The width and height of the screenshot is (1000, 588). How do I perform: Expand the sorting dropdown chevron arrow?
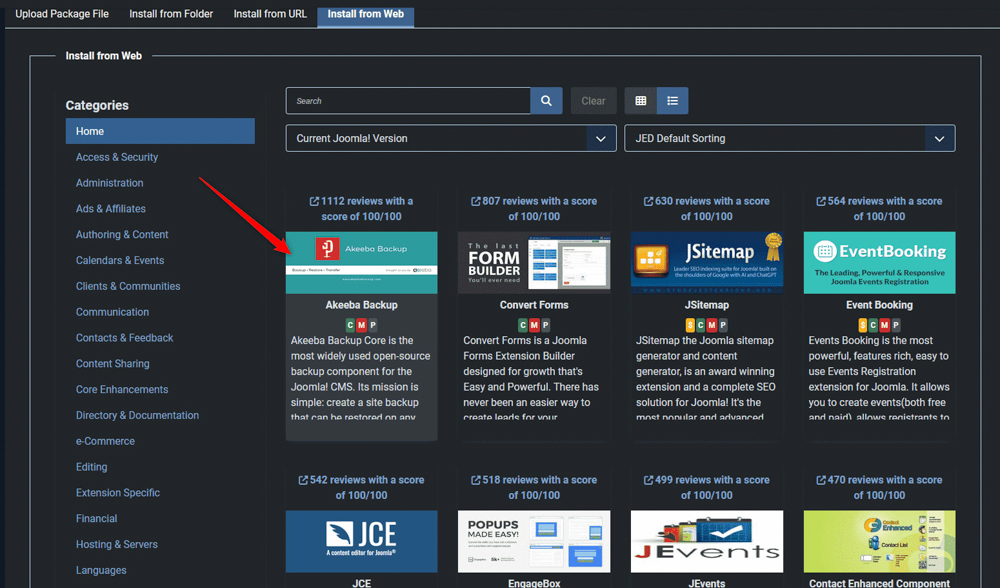[x=938, y=138]
